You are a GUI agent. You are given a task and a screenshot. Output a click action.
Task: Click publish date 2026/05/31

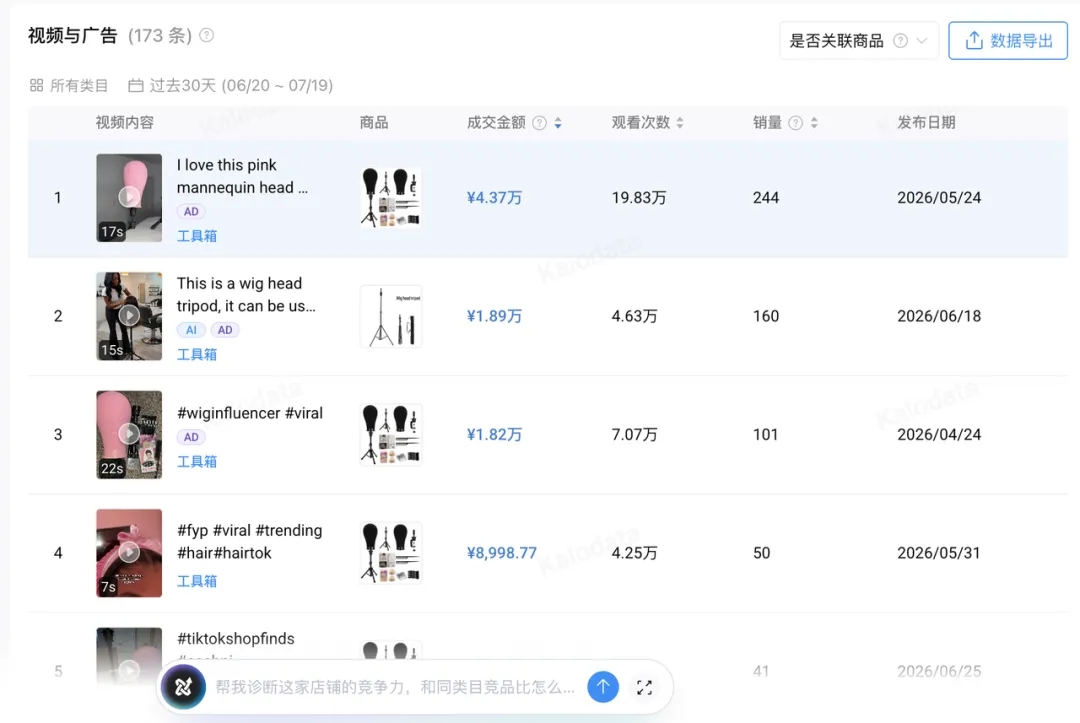tap(938, 553)
